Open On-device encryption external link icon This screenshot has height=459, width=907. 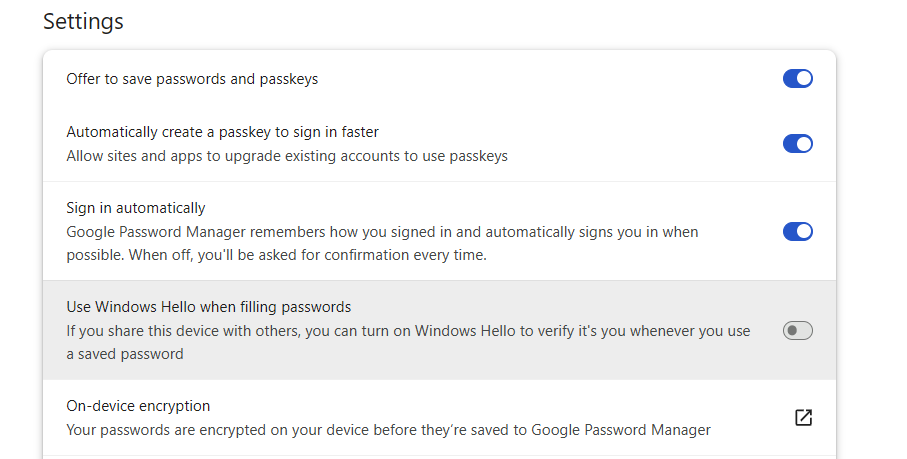tap(803, 417)
